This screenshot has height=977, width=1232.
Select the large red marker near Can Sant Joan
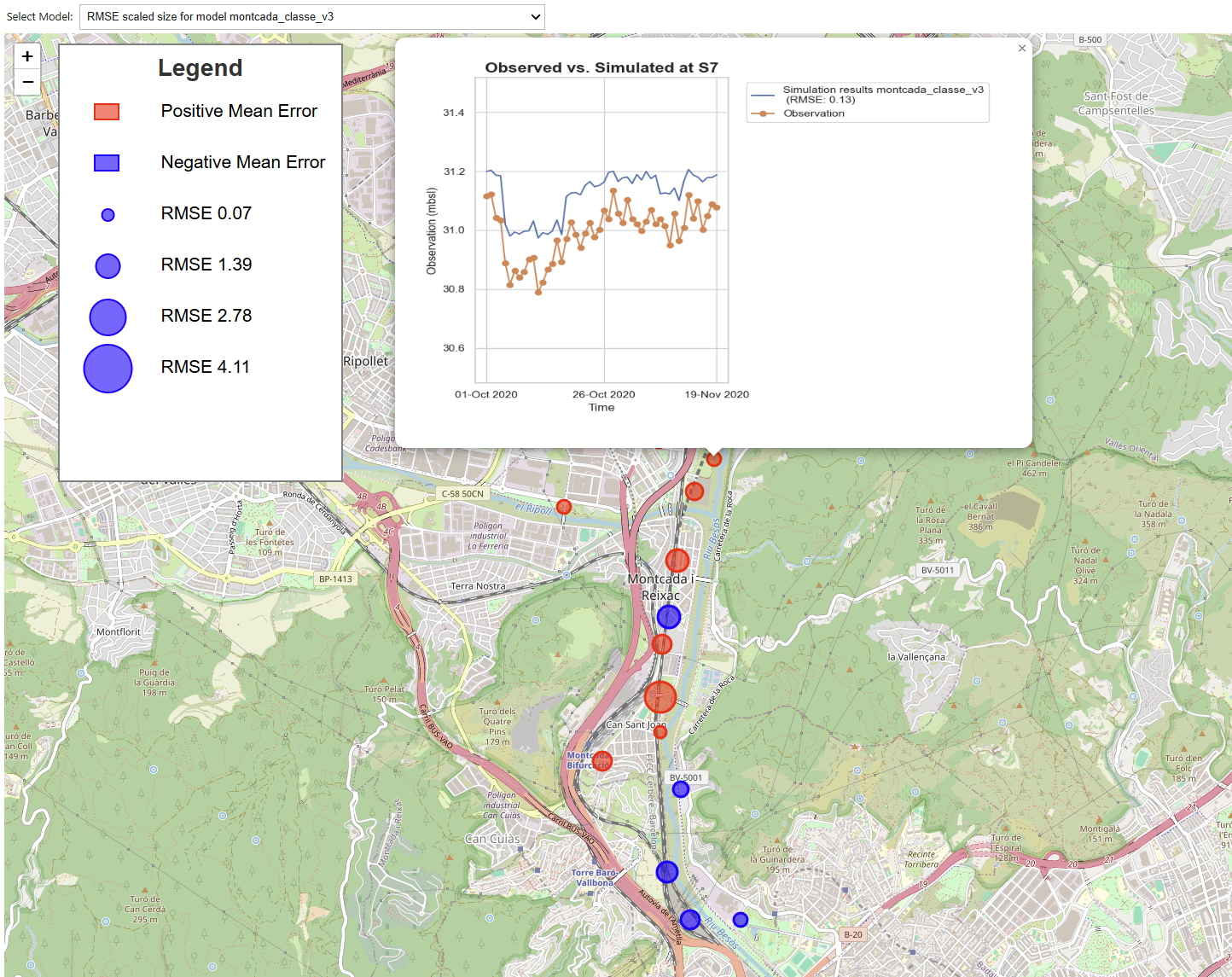[661, 697]
